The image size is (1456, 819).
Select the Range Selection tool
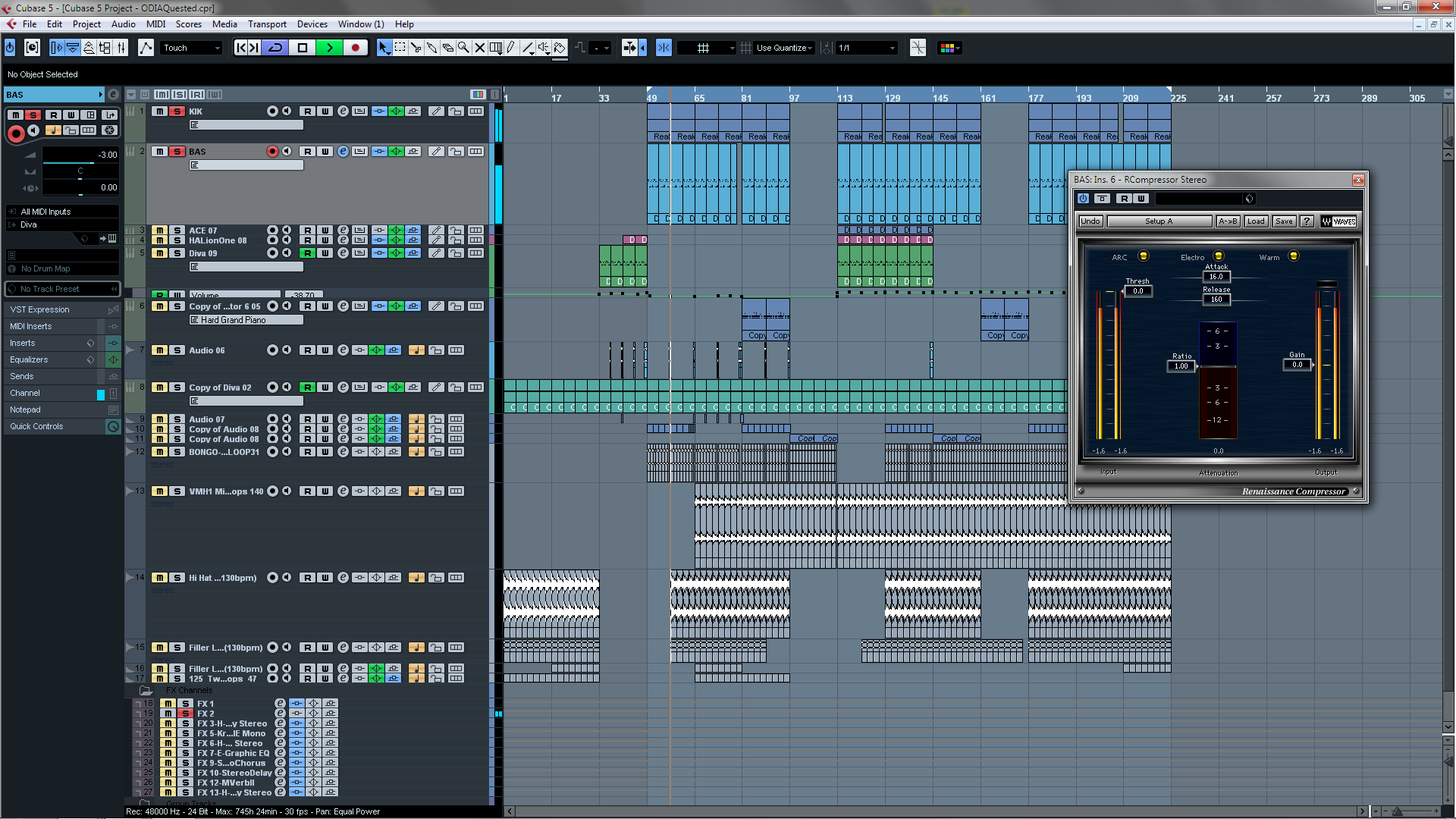pos(400,48)
